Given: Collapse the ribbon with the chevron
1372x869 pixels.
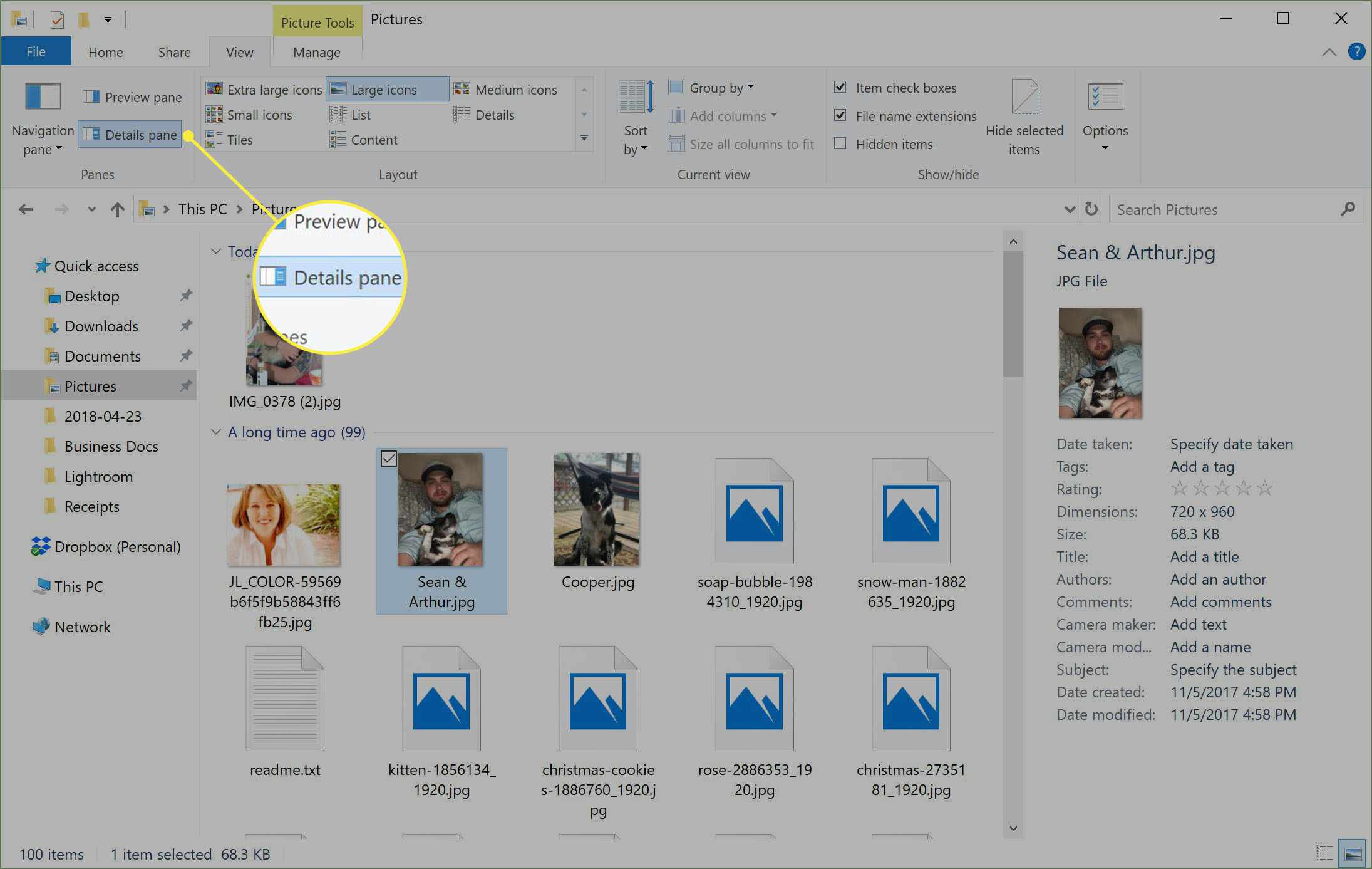Looking at the screenshot, I should [1329, 52].
